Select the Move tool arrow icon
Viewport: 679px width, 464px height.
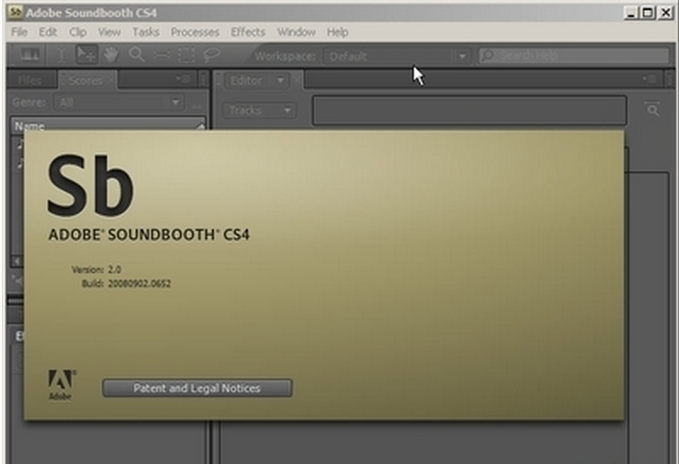[85, 56]
